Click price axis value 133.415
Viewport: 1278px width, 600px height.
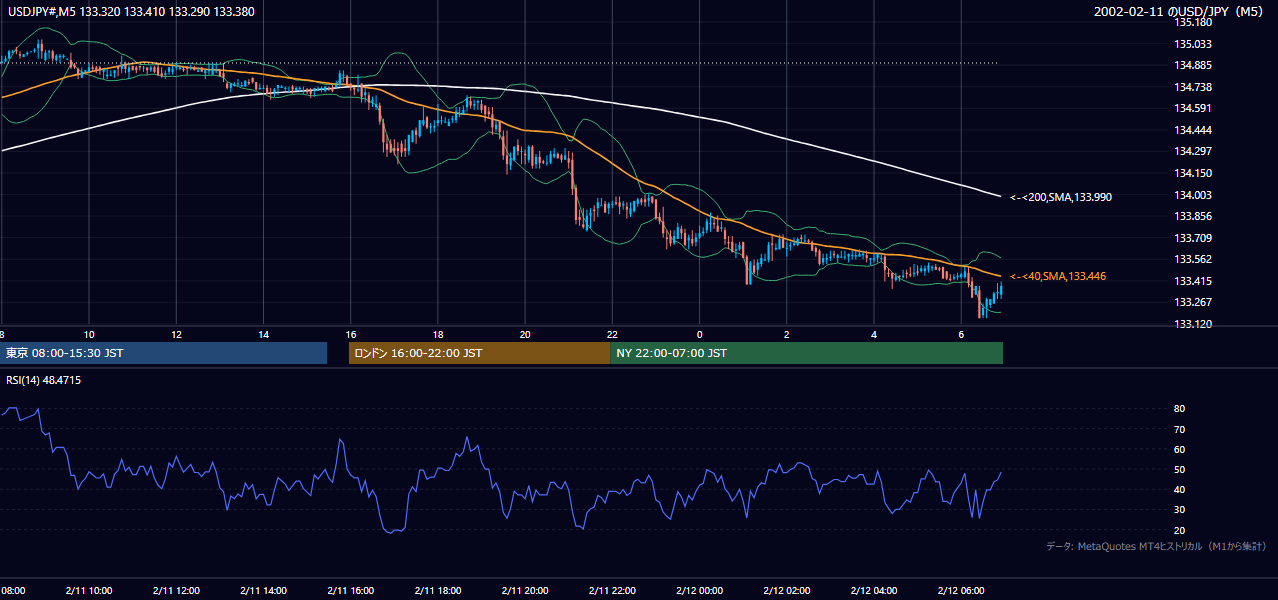tap(1192, 282)
